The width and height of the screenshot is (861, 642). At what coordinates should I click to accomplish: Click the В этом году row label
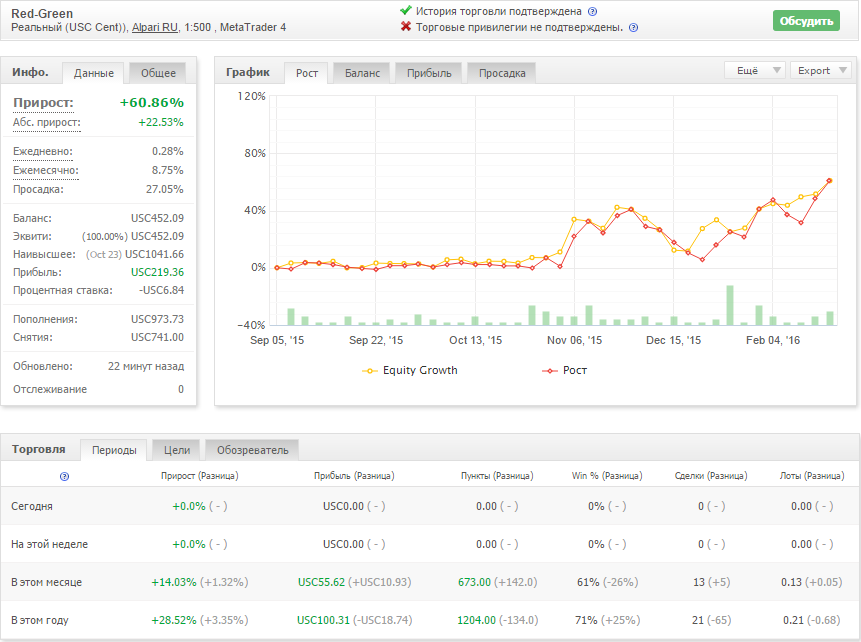(40, 620)
